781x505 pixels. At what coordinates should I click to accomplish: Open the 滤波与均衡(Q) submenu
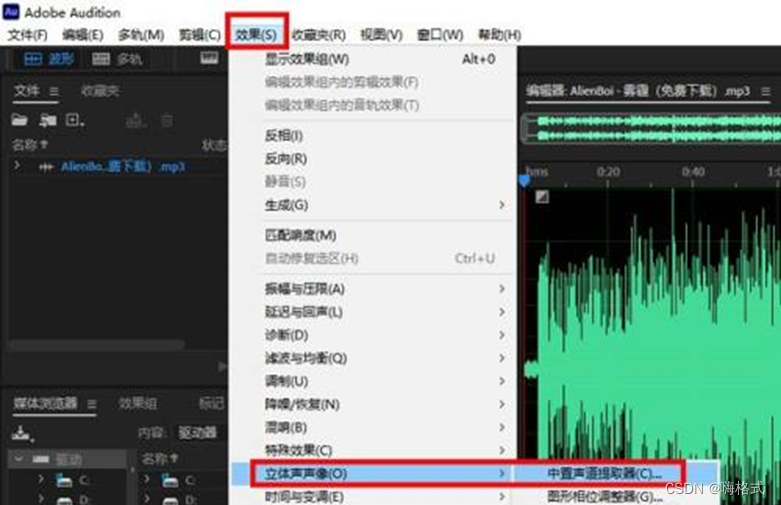pyautogui.click(x=371, y=358)
